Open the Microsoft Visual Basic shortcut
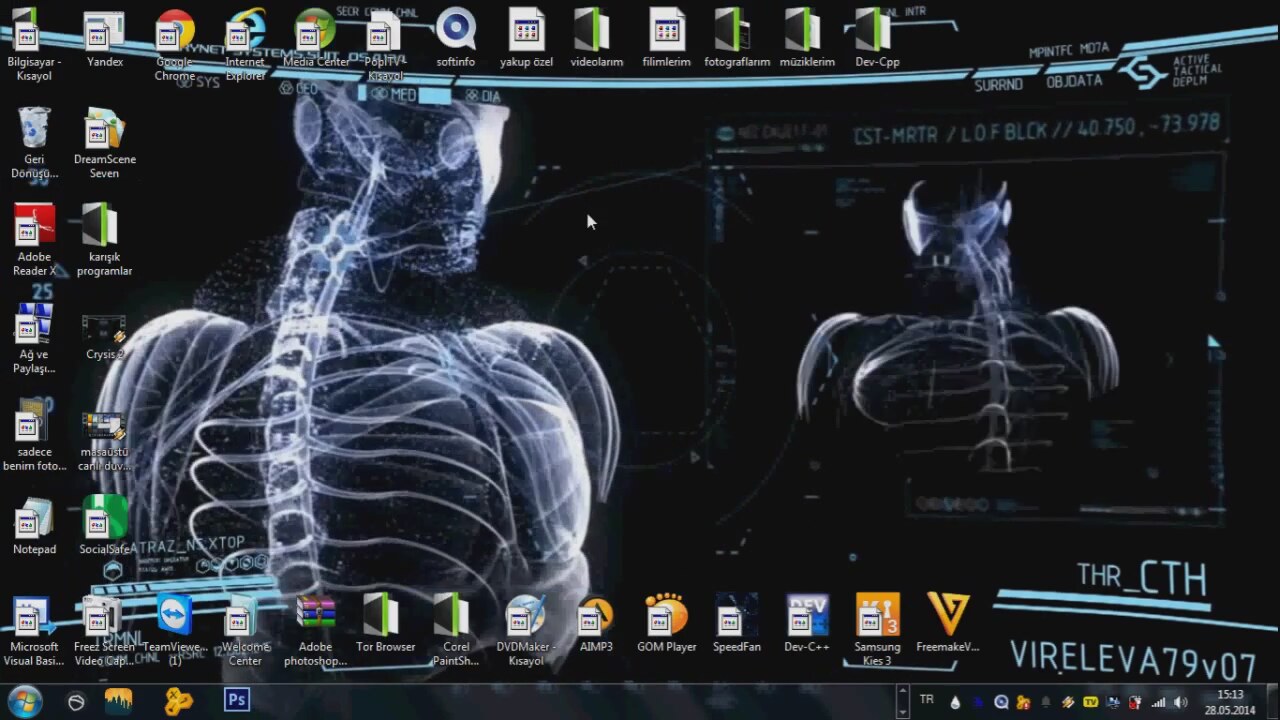The height and width of the screenshot is (720, 1280). point(34,631)
